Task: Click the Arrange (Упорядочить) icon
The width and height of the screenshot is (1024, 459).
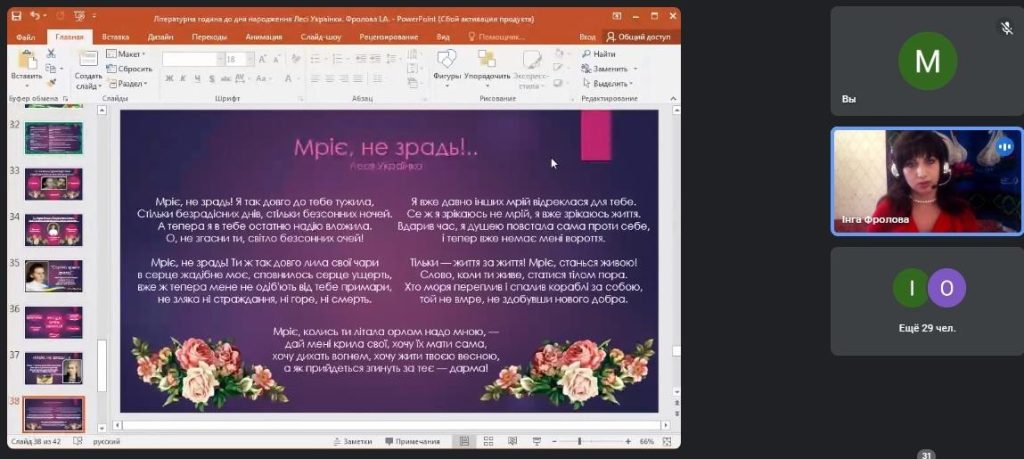Action: (x=487, y=62)
